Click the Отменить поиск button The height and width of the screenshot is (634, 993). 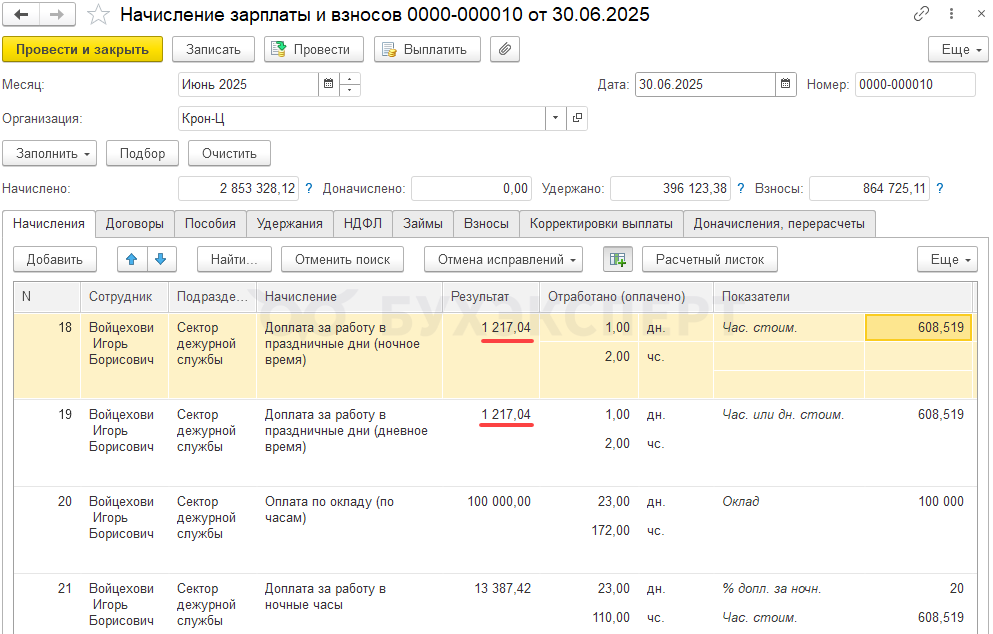pos(343,259)
